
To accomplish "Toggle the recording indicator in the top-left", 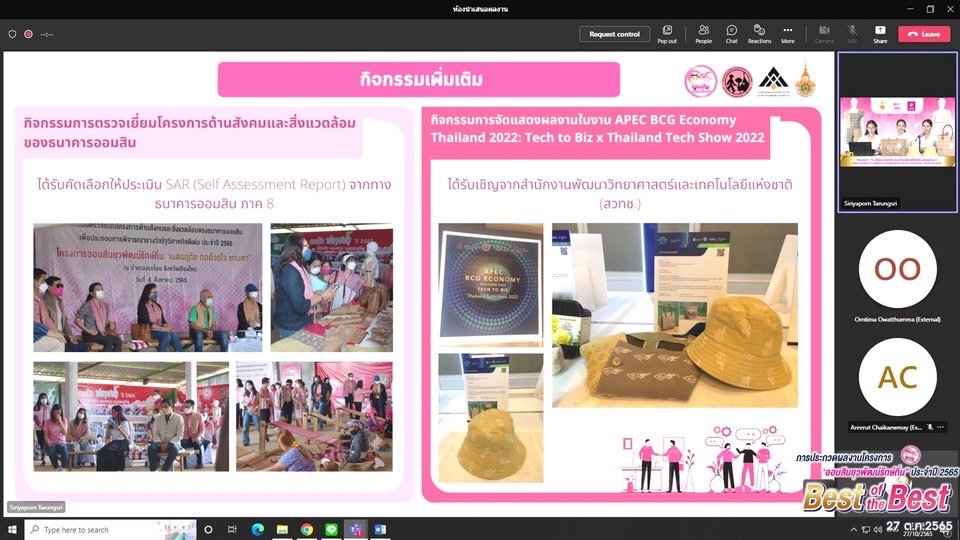I will (28, 34).
